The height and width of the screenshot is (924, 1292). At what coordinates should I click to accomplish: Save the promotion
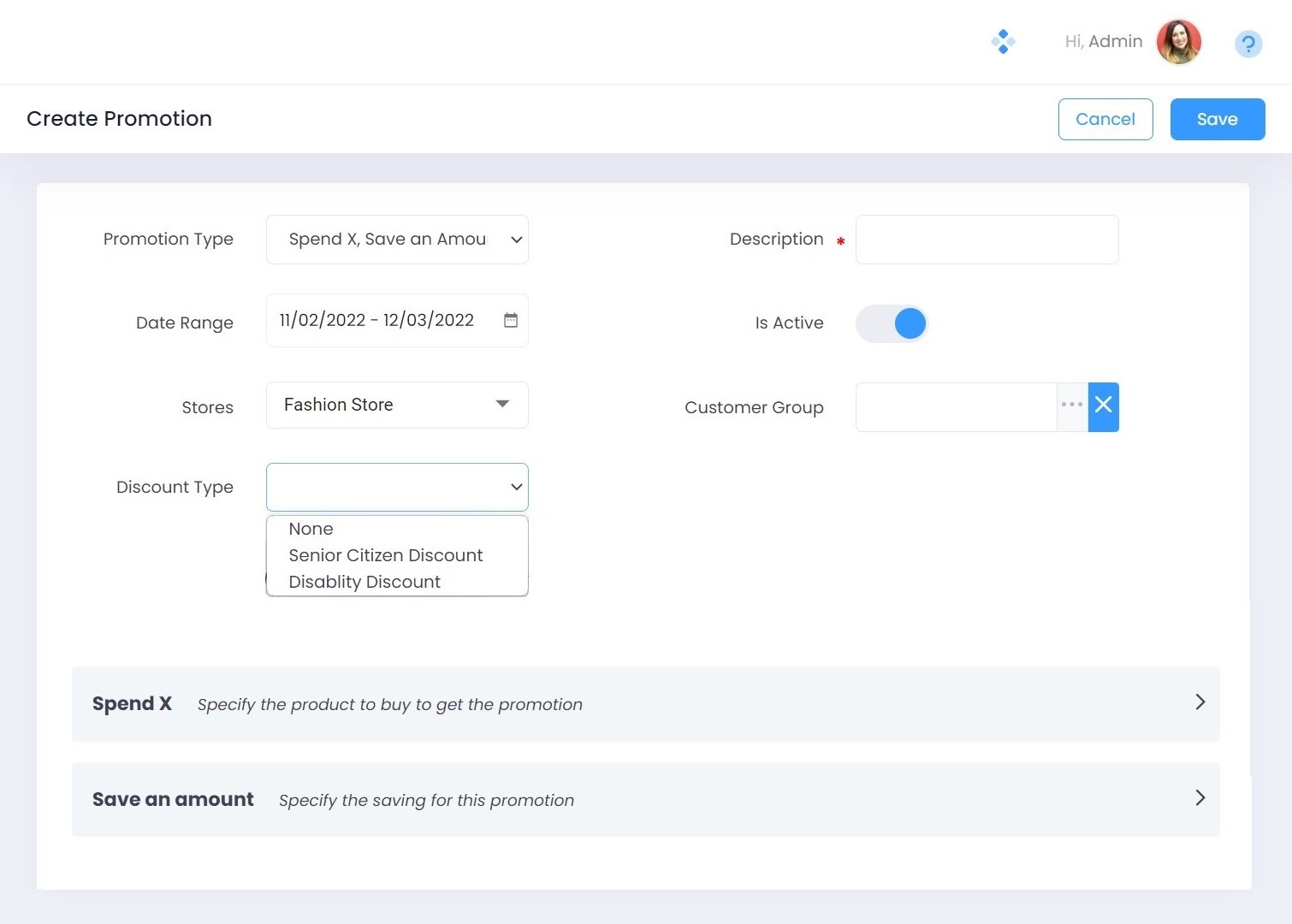tap(1217, 119)
